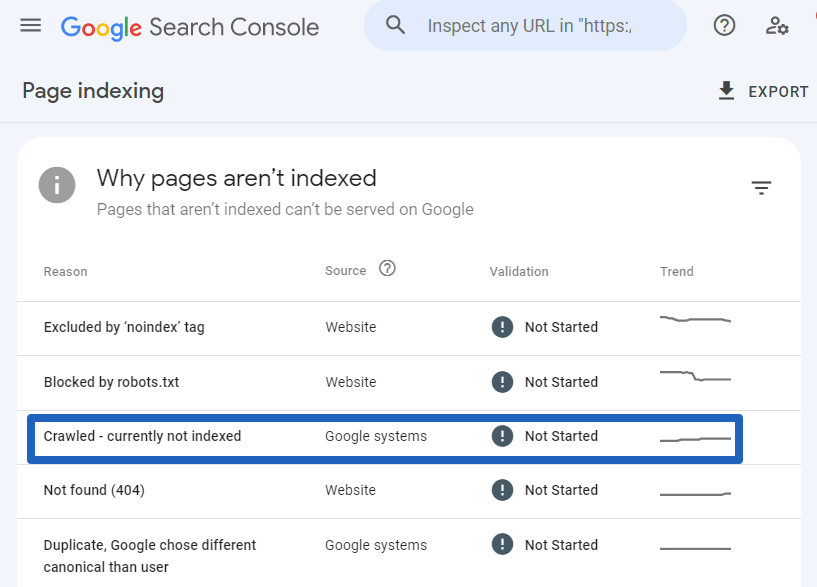This screenshot has height=587, width=817.
Task: Click the Not found (404) status icon
Action: (502, 490)
